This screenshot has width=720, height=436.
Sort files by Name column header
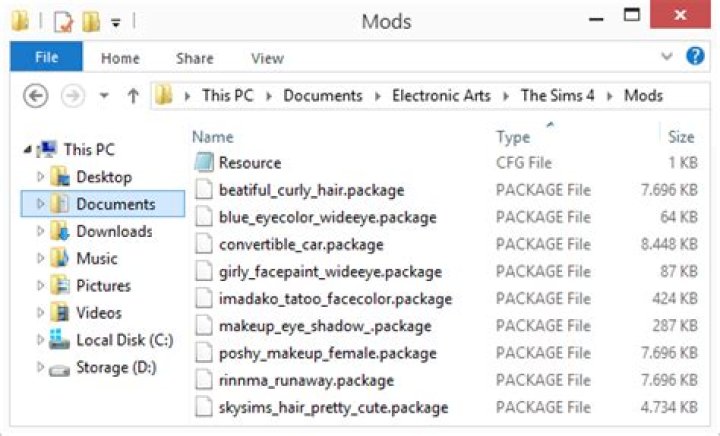pos(212,137)
